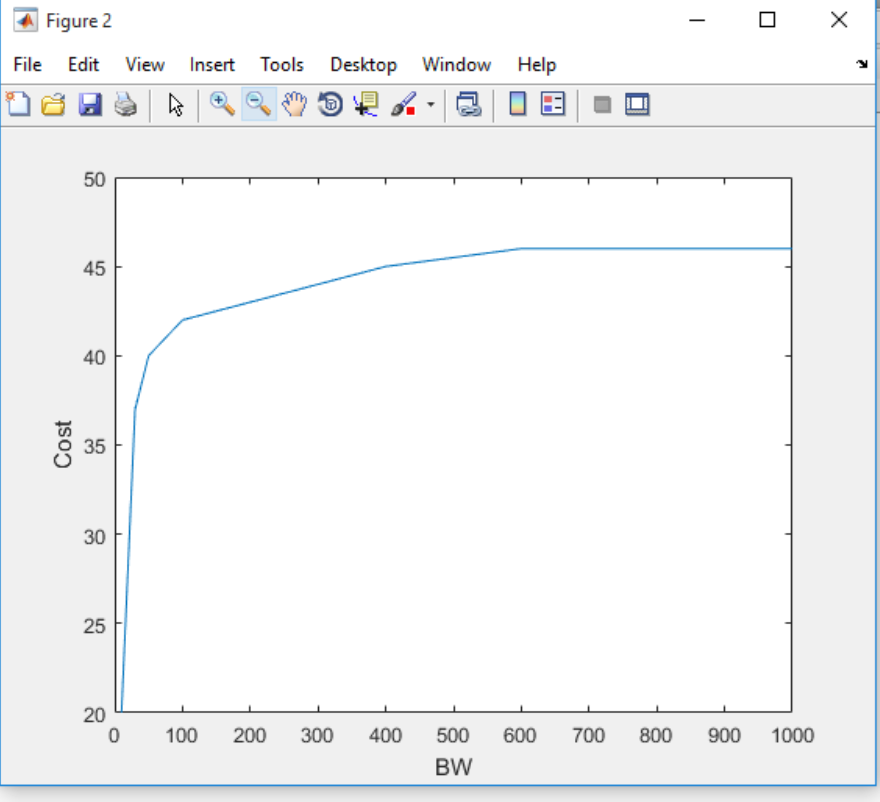Open a file with the folder icon
Viewport: 880px width, 802px height.
[53, 104]
